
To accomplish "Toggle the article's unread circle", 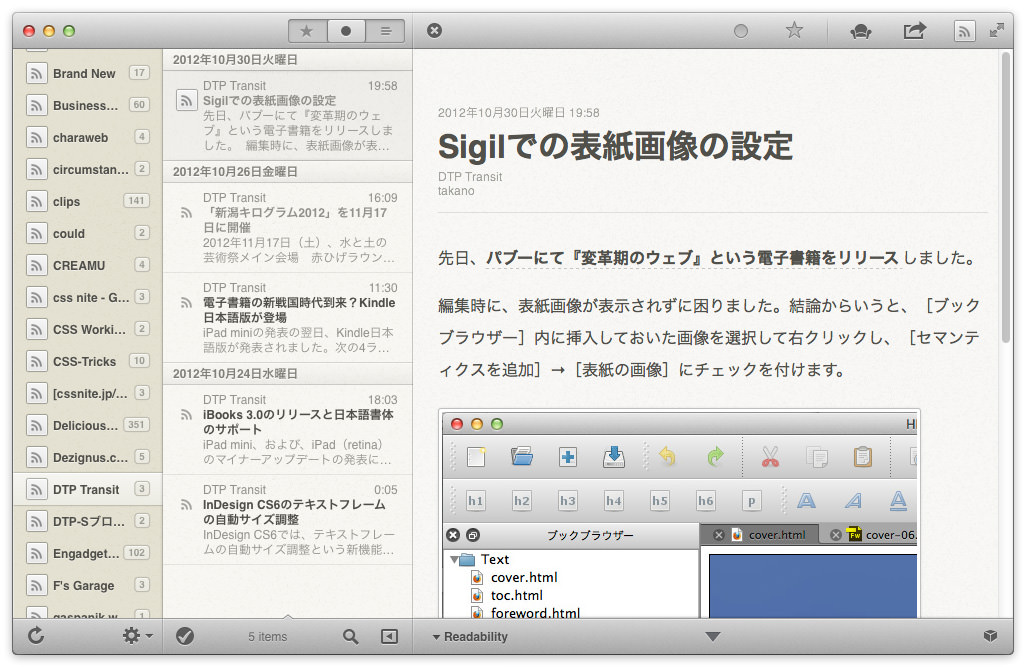I will [741, 31].
